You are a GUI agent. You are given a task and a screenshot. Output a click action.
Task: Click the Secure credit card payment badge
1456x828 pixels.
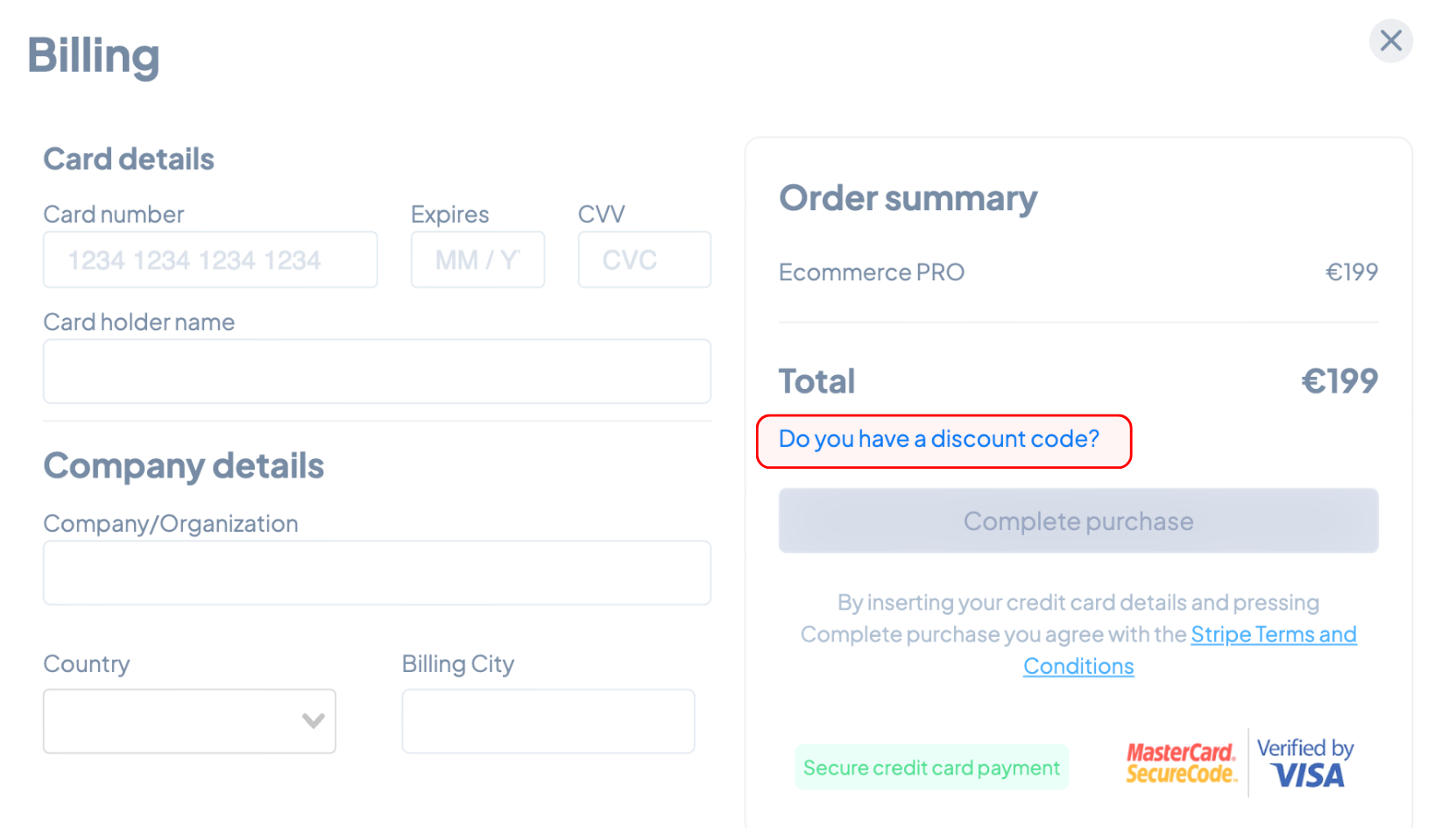click(931, 768)
